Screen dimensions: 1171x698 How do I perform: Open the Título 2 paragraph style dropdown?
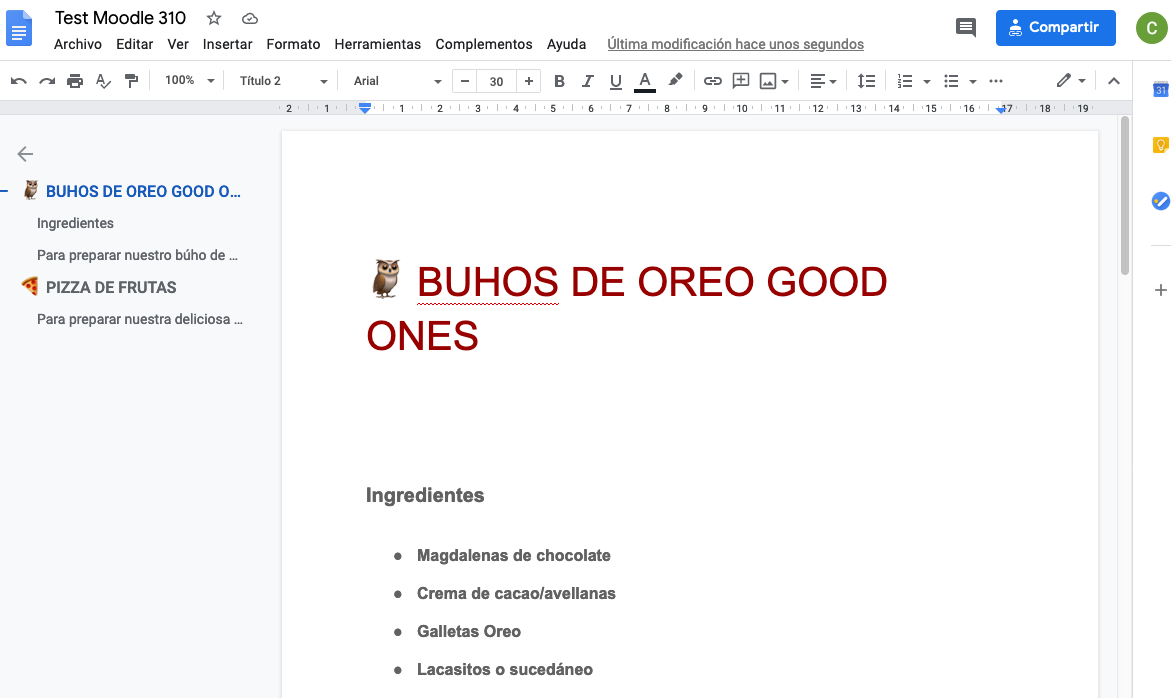coord(283,81)
